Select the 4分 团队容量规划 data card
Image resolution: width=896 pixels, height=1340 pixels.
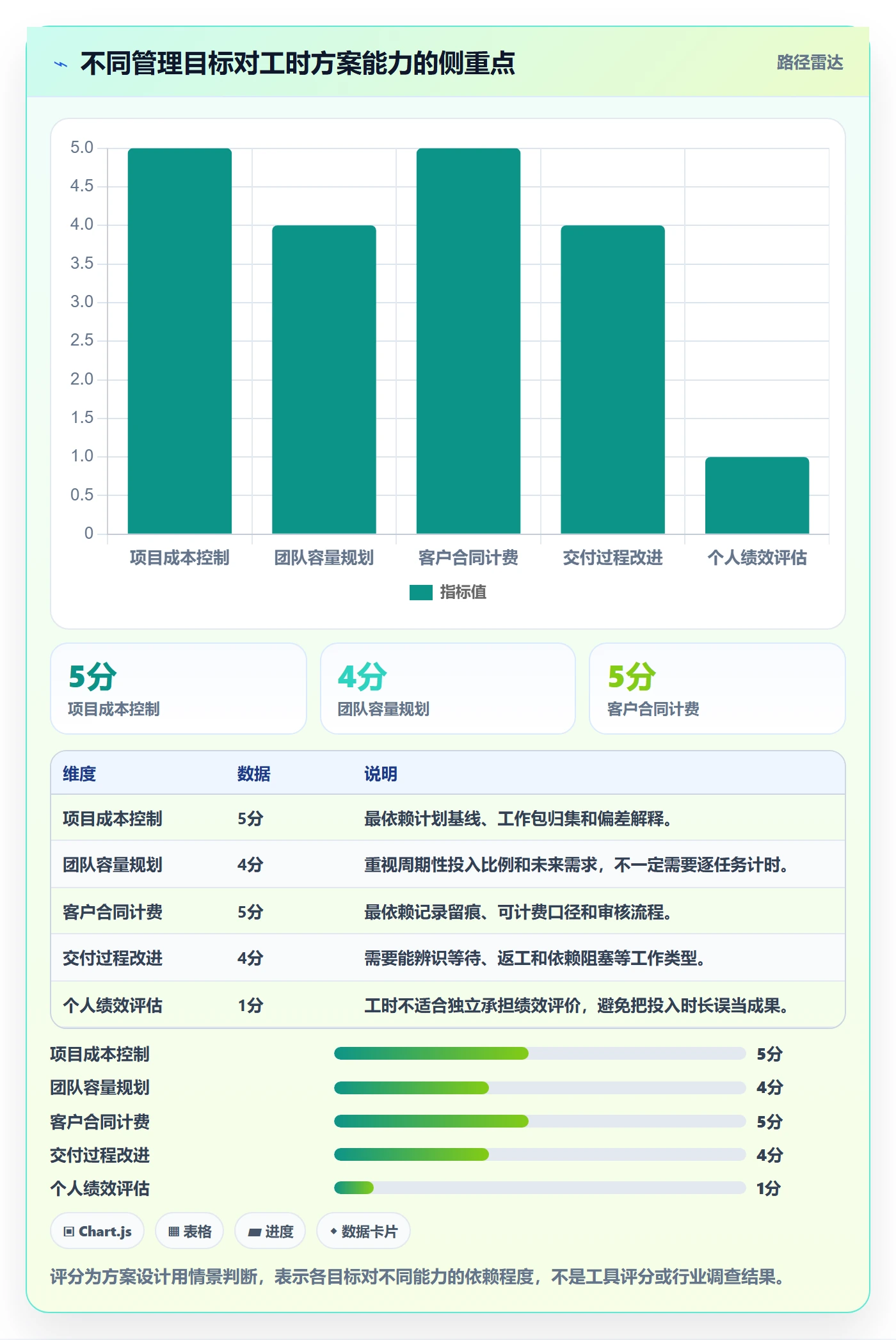click(x=448, y=689)
